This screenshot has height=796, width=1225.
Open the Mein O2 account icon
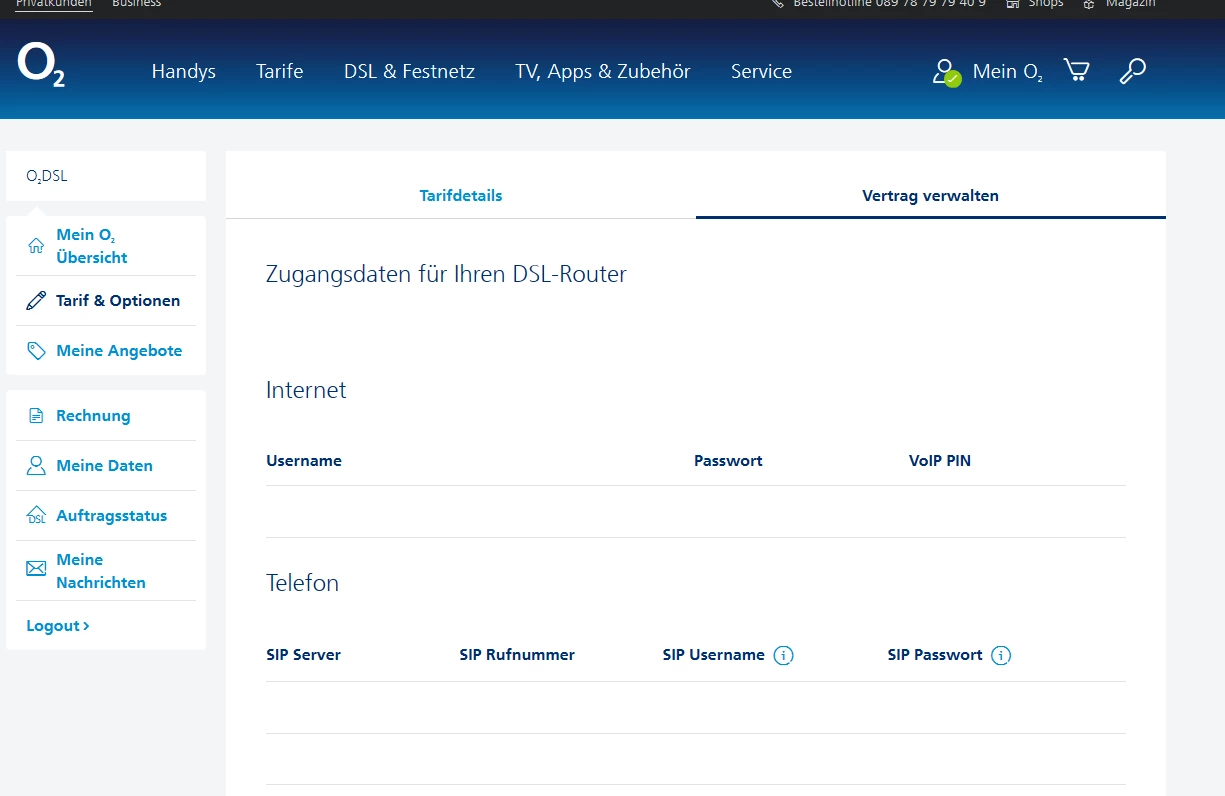point(945,72)
